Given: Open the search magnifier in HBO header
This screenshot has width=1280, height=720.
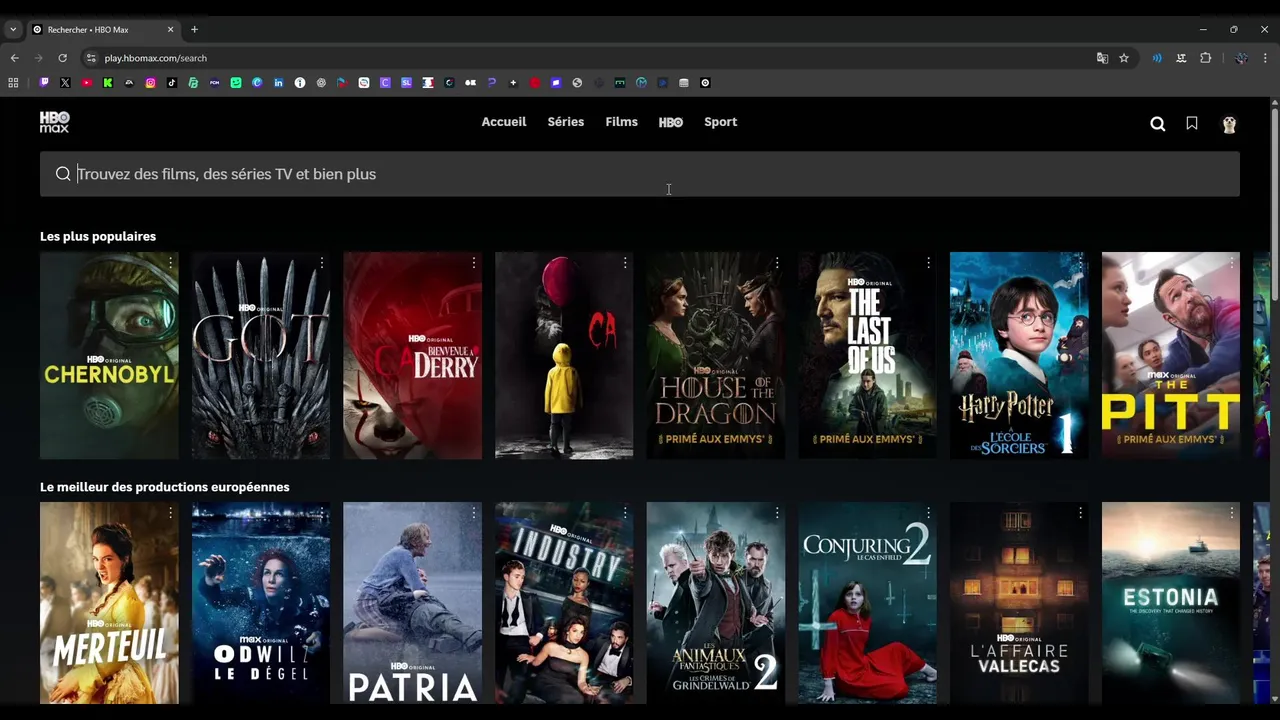Looking at the screenshot, I should coord(1158,124).
